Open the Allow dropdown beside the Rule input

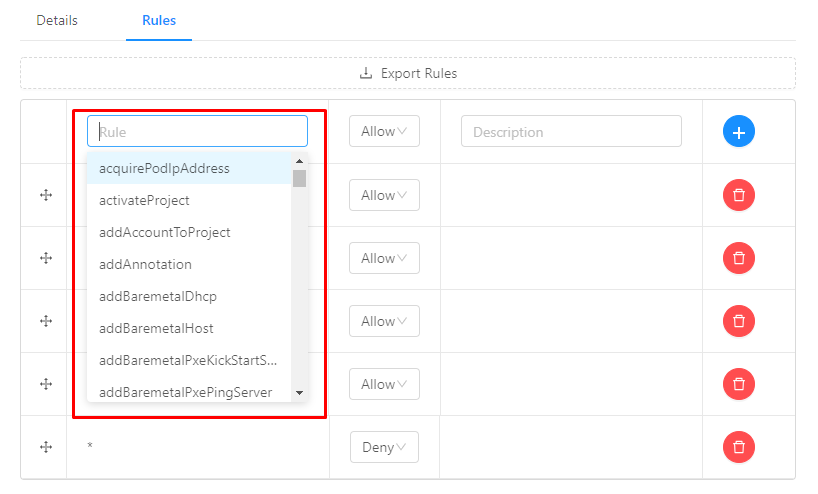[x=384, y=131]
